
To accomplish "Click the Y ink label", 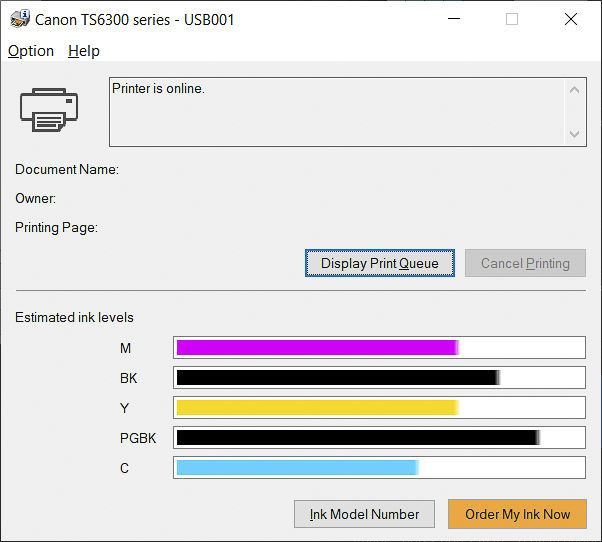I will coord(124,408).
